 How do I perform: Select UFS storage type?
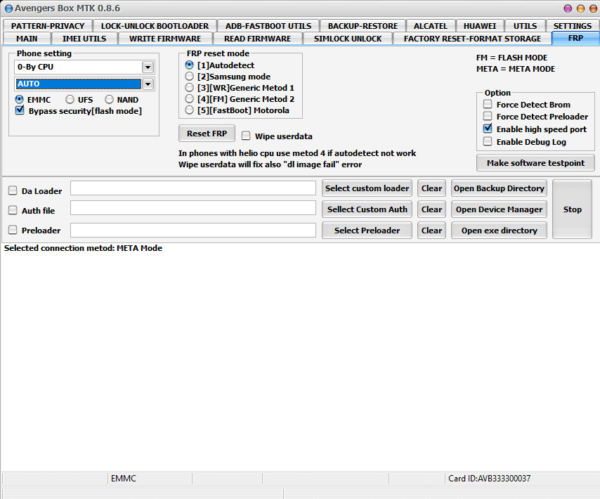(x=70, y=99)
